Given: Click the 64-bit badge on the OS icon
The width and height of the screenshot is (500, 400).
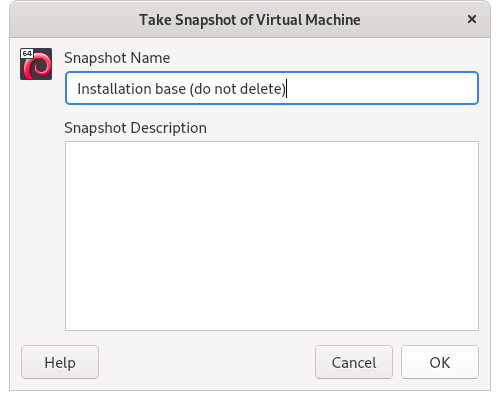Looking at the screenshot, I should point(27,53).
